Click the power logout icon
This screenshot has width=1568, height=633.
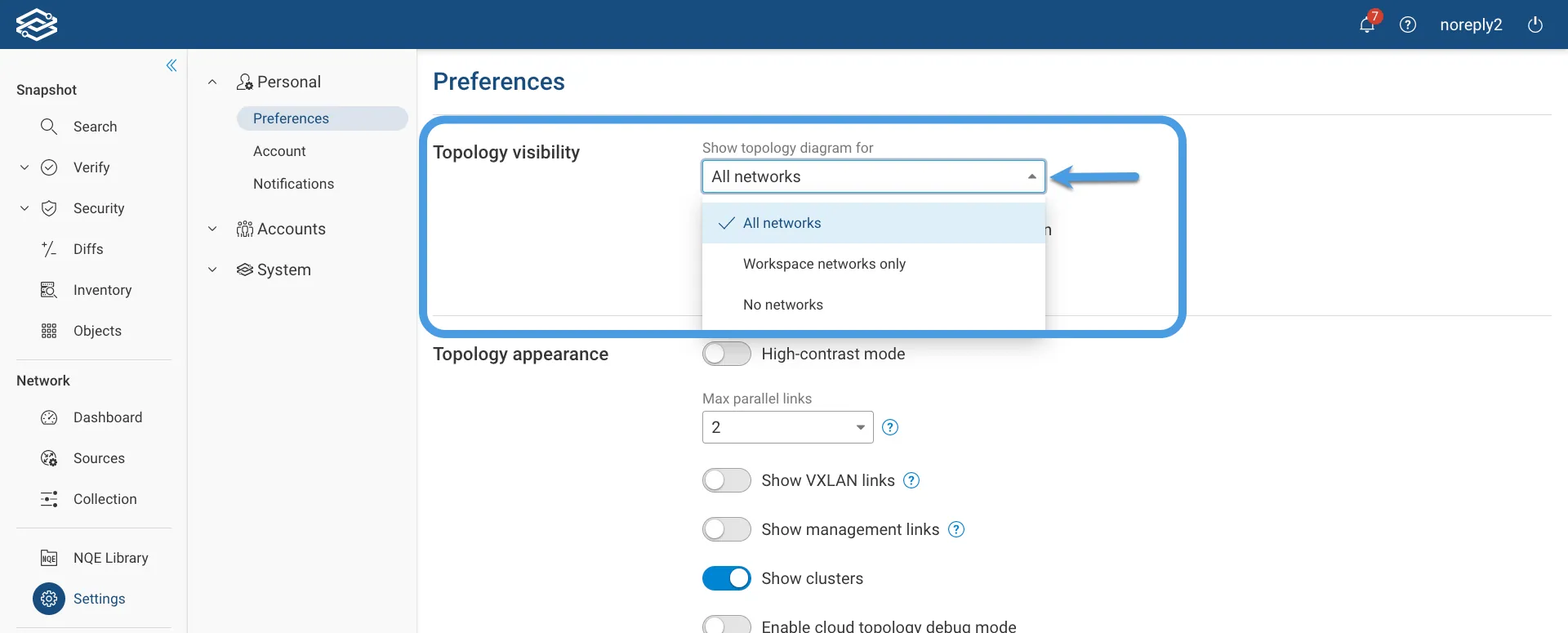[x=1535, y=25]
